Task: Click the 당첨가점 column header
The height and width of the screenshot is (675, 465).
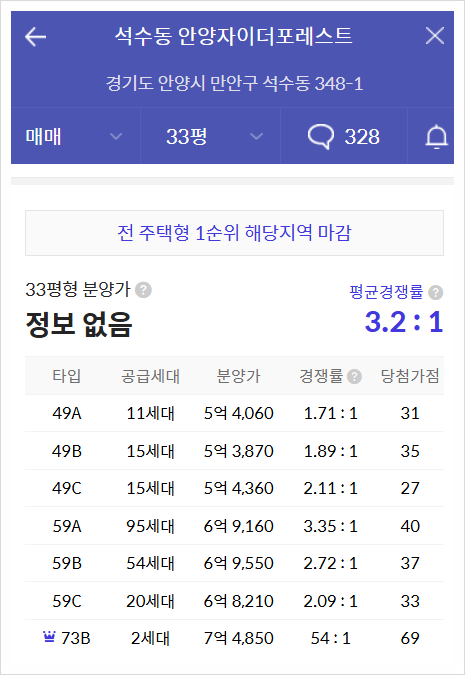Action: pos(410,376)
